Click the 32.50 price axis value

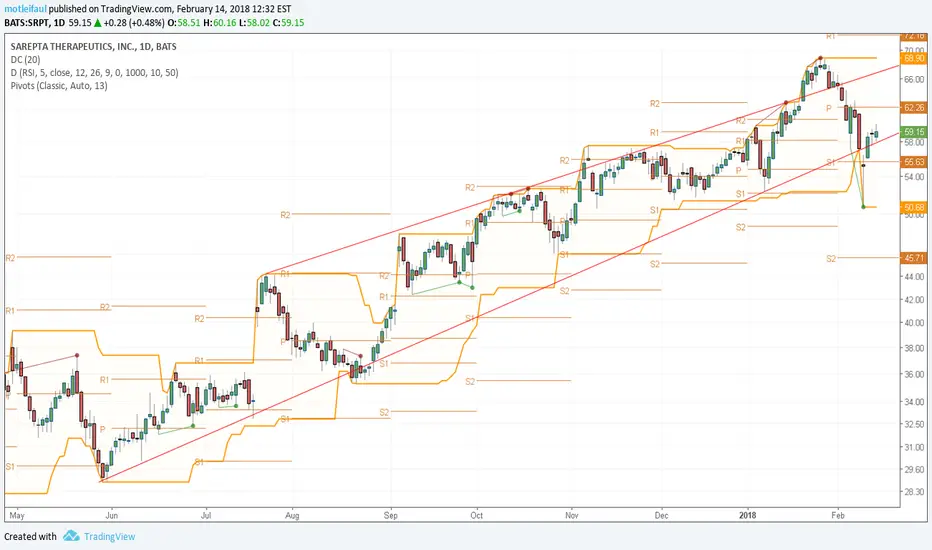[x=914, y=425]
